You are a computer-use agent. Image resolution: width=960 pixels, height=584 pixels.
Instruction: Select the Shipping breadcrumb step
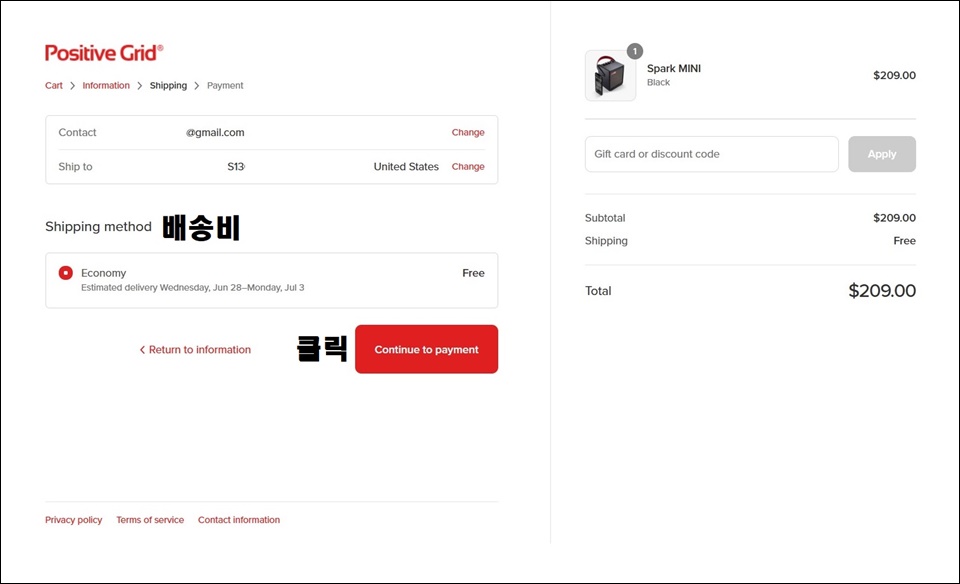[x=168, y=86]
